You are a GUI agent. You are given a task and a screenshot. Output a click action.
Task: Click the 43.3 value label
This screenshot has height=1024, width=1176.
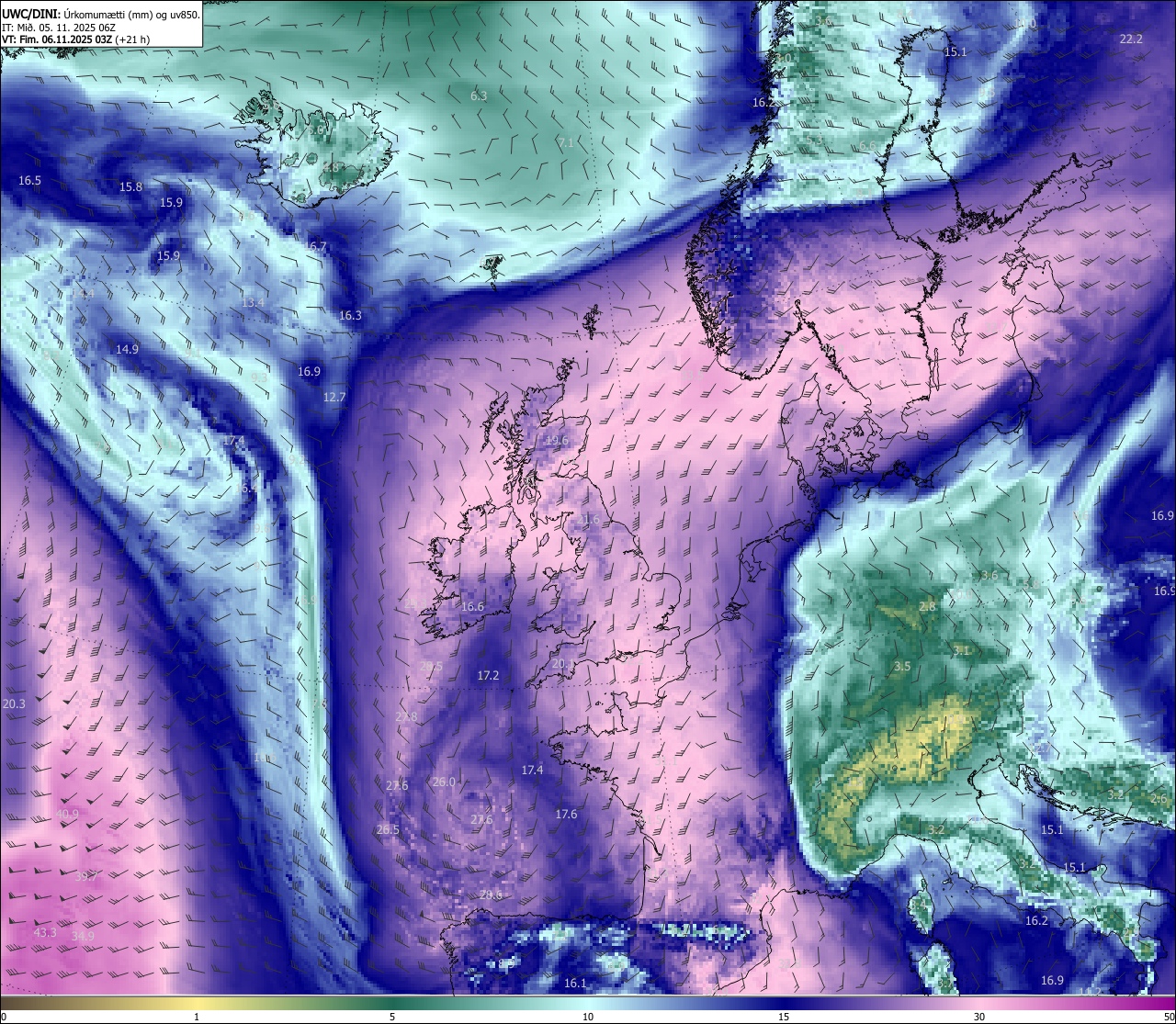45,932
